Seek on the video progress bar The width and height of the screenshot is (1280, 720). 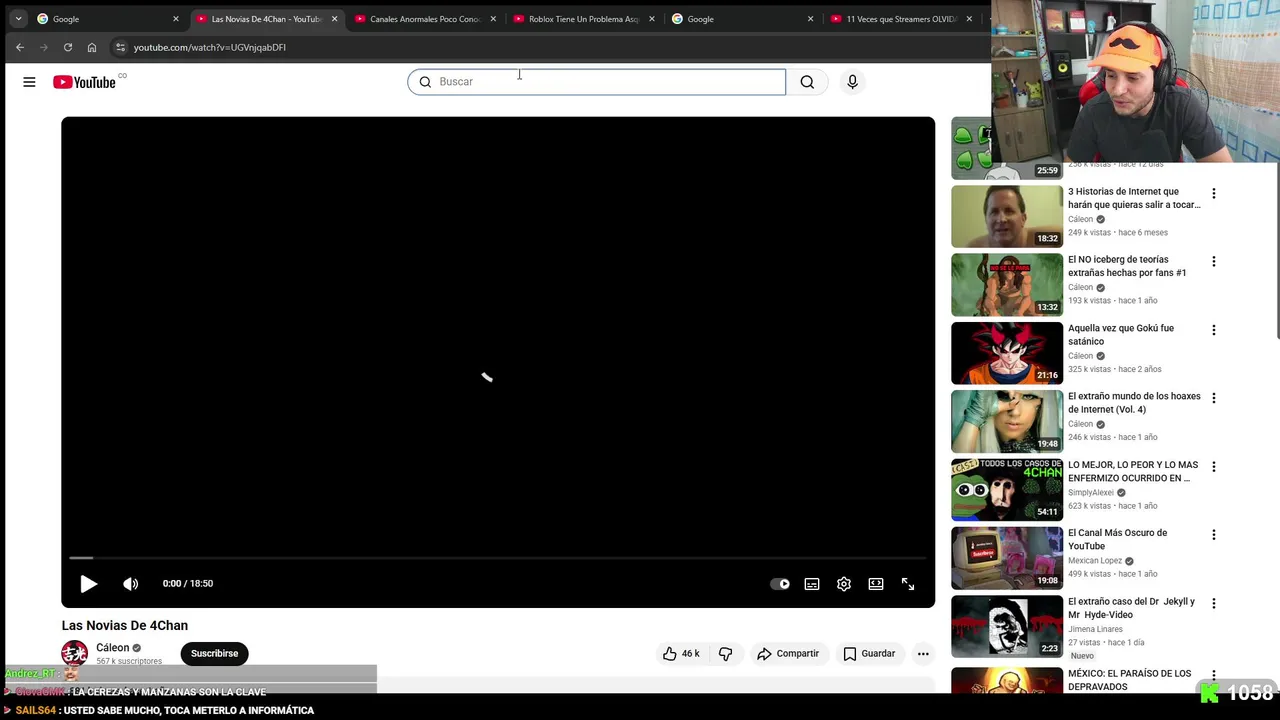tap(498, 558)
